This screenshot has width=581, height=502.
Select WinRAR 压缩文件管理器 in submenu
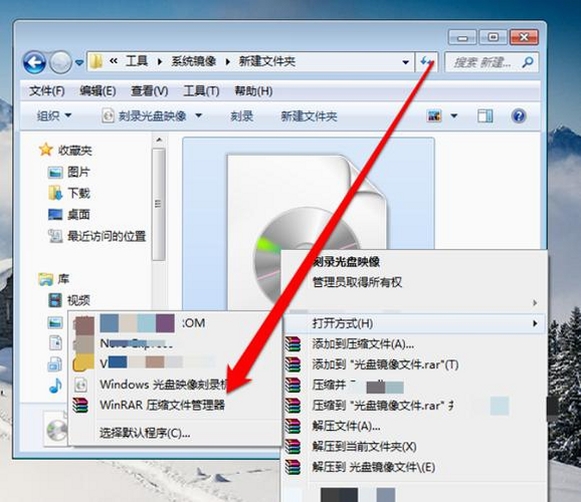click(x=162, y=405)
